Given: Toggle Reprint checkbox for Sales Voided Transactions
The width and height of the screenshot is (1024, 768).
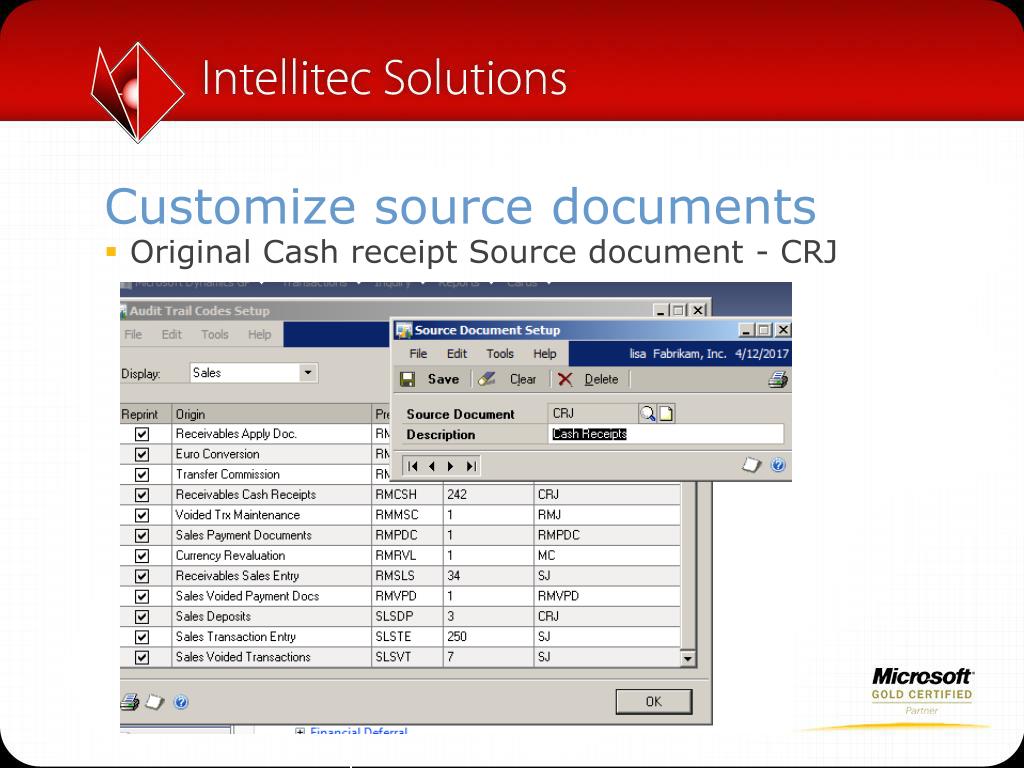Looking at the screenshot, I should (142, 657).
